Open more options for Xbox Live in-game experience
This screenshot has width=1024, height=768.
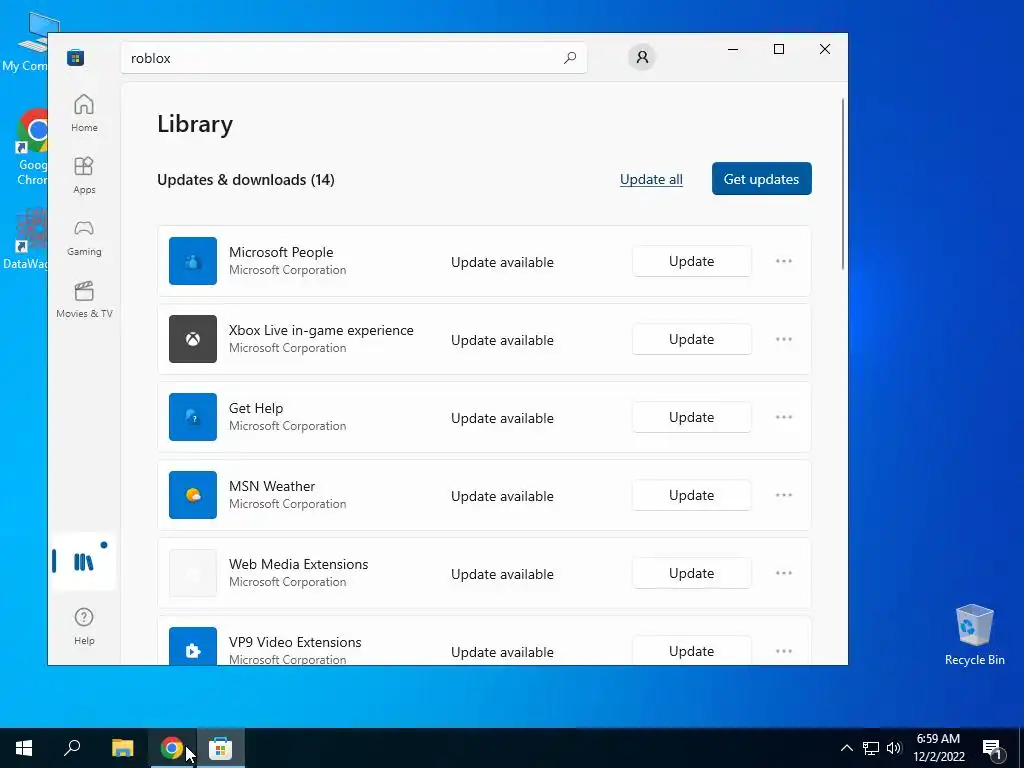(x=784, y=339)
